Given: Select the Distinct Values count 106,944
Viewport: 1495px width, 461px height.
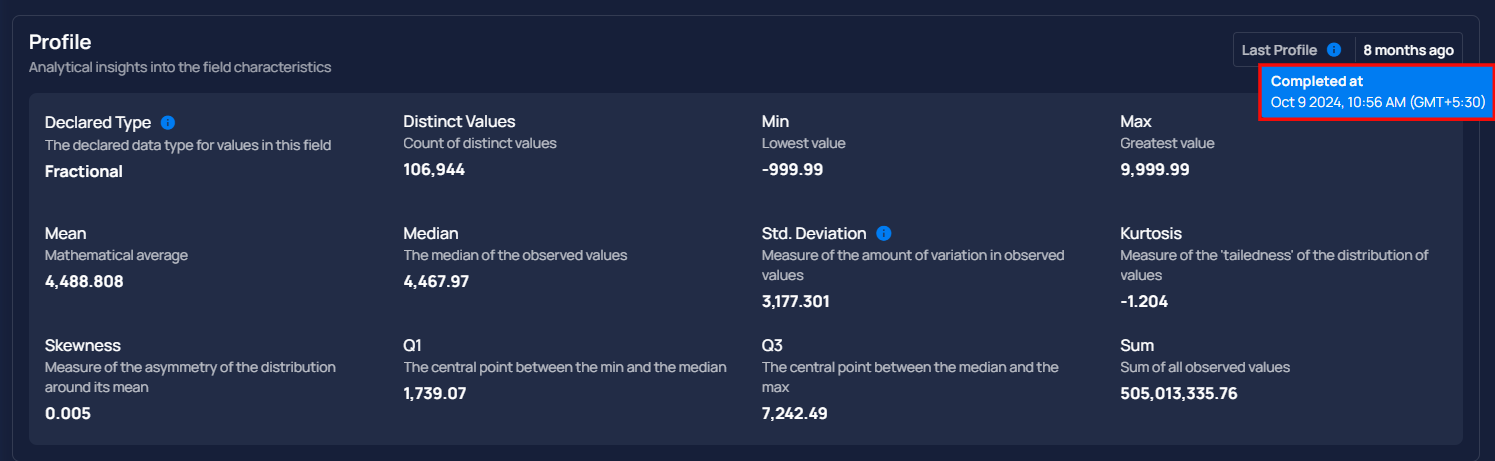Looking at the screenshot, I should point(434,169).
